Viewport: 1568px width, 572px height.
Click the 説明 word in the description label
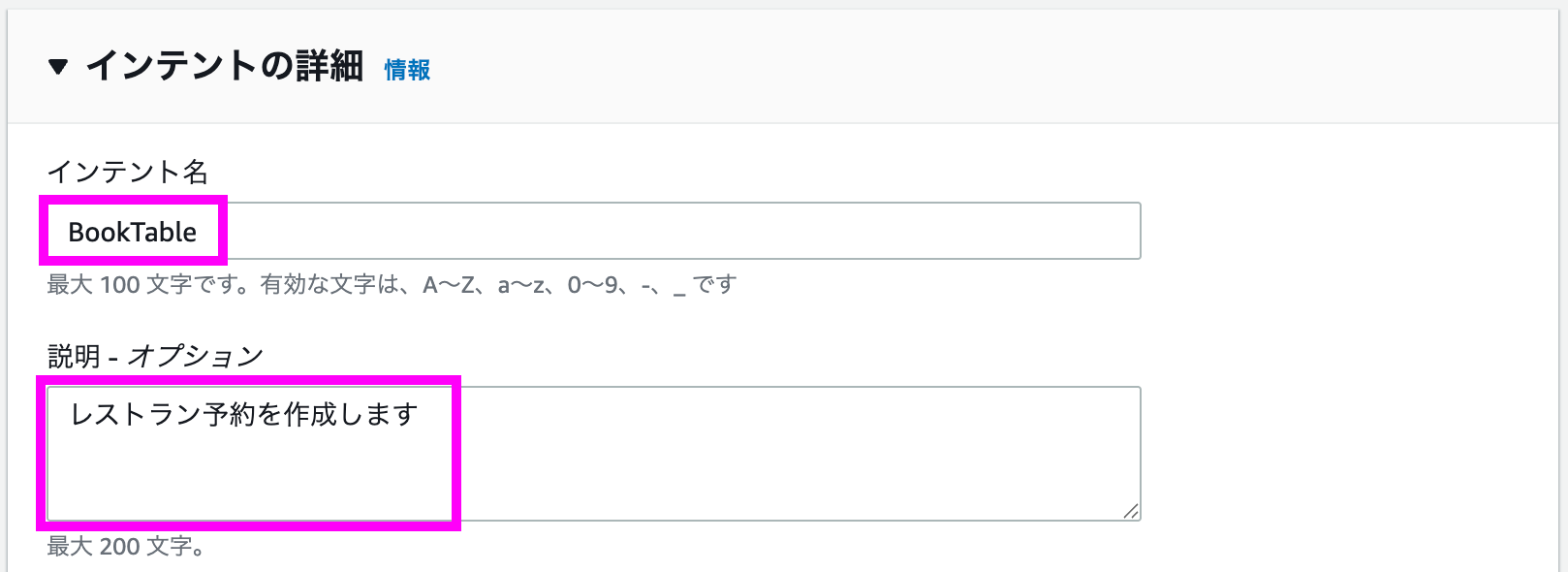tap(74, 356)
